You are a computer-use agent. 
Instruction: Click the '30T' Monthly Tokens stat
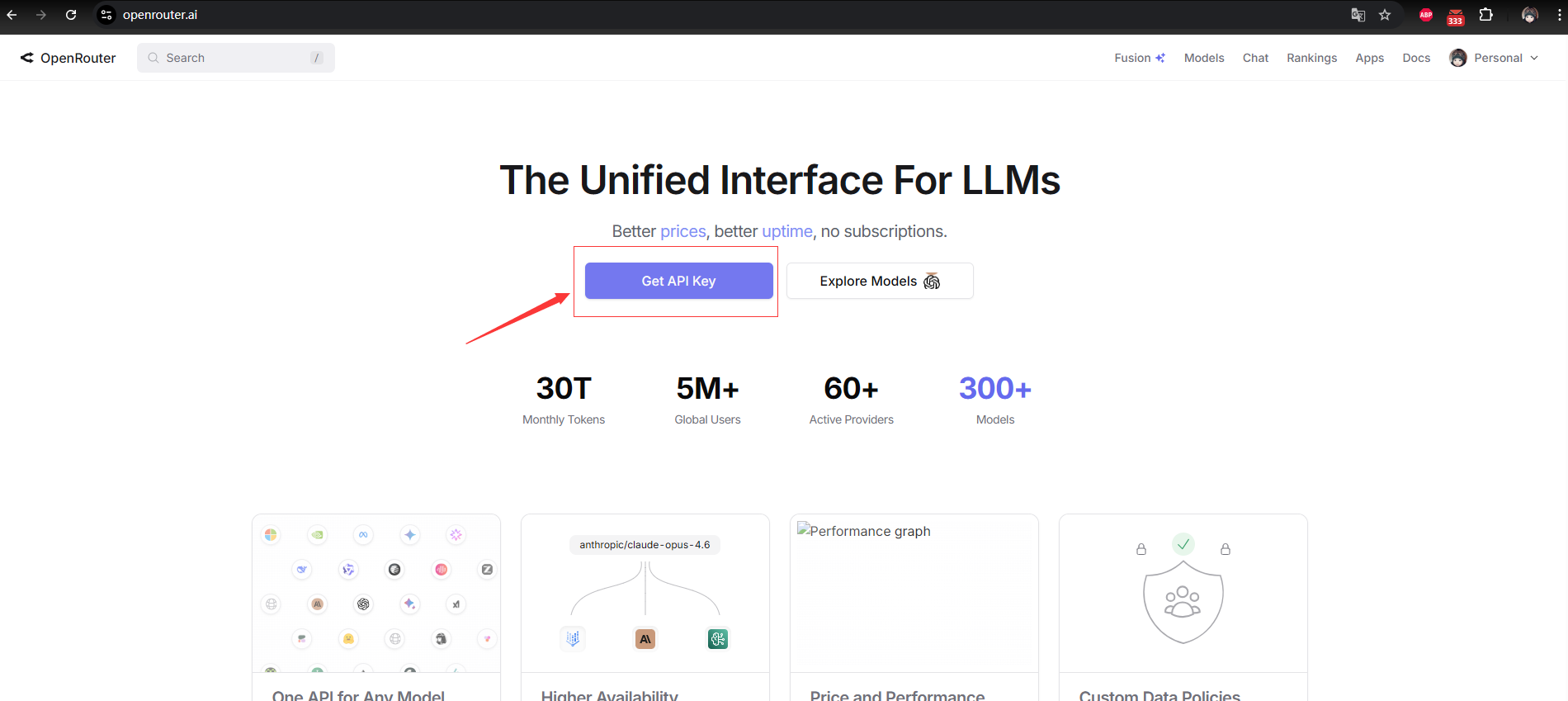(x=564, y=400)
